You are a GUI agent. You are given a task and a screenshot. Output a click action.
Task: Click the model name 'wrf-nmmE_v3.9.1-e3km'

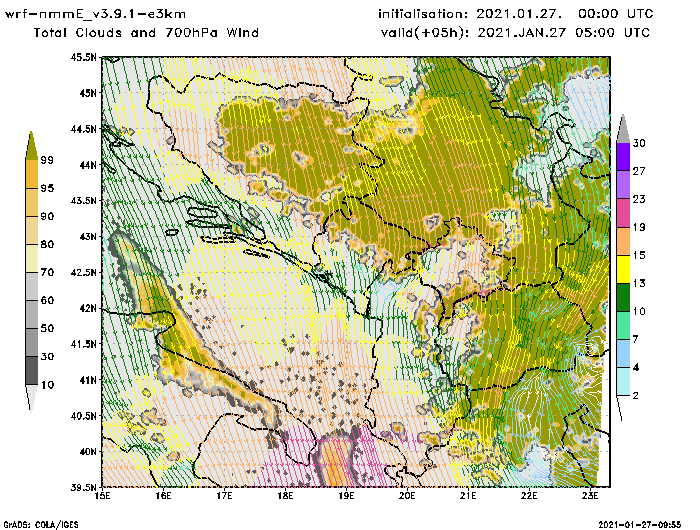click(x=96, y=14)
